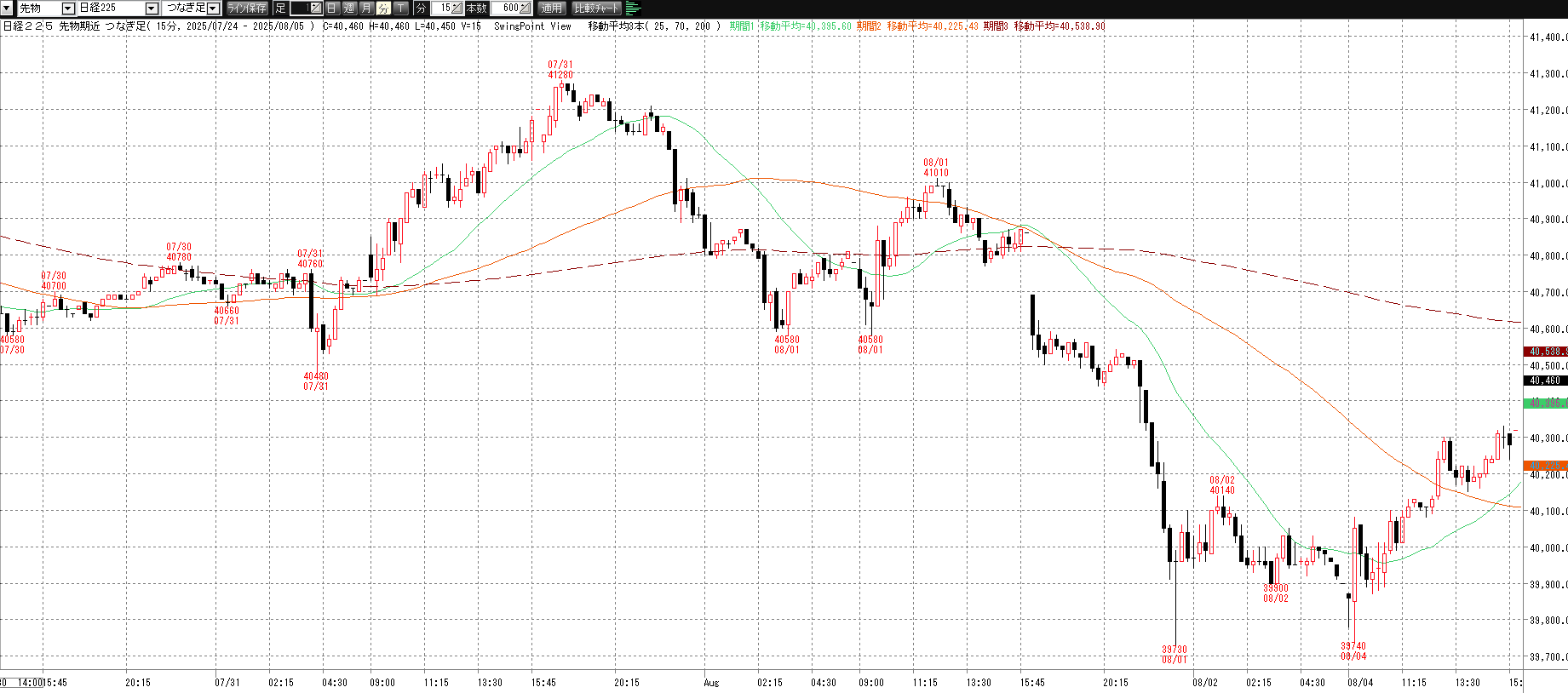Click the green lines chart settings icon
The height and width of the screenshot is (693, 1568).
pos(633,9)
